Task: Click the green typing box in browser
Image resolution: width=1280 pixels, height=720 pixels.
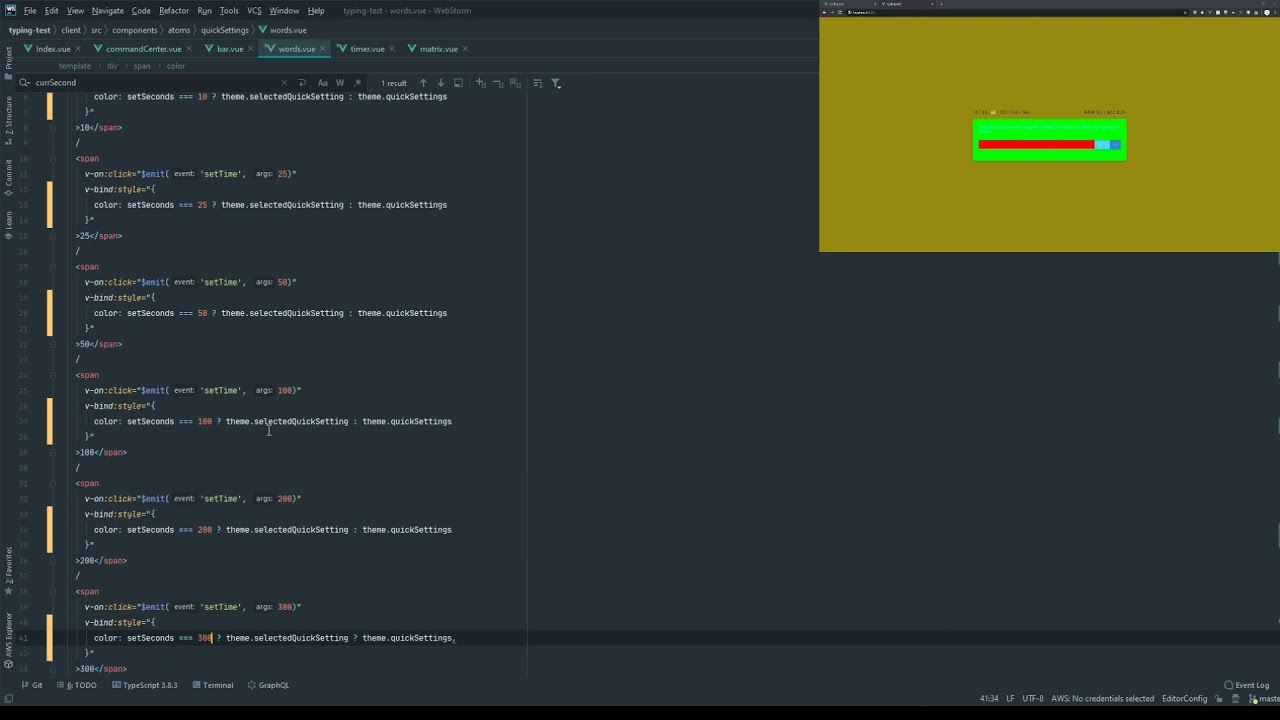Action: (x=1049, y=139)
